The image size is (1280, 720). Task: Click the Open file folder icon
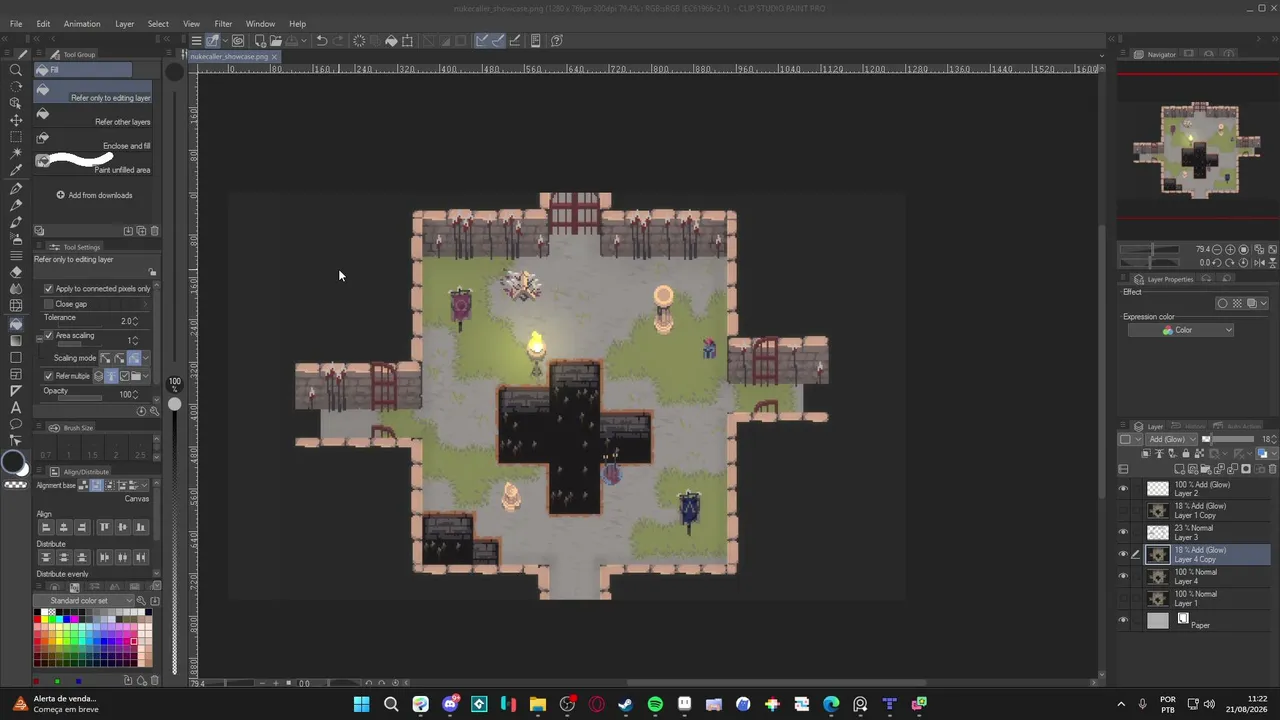click(276, 41)
